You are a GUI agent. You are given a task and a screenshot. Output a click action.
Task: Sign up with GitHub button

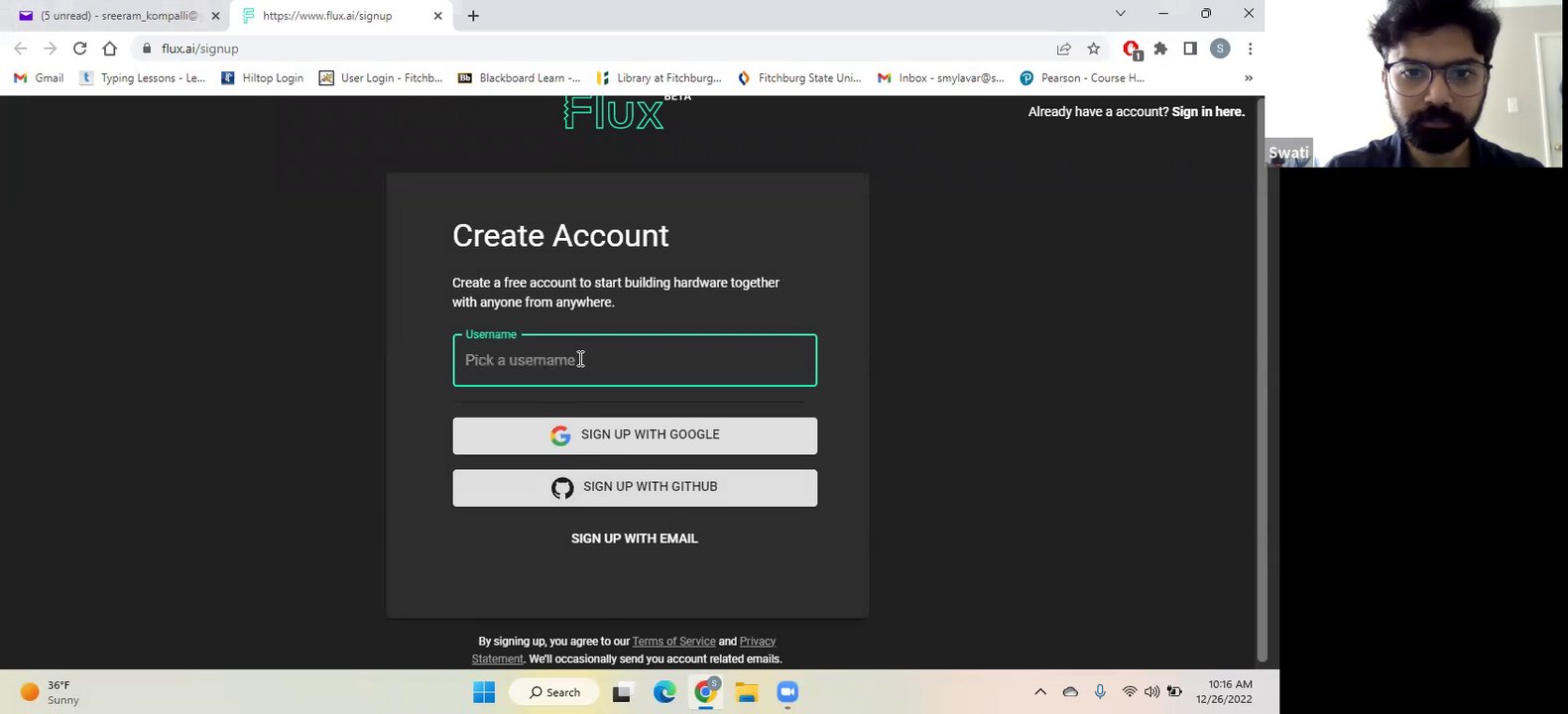(635, 488)
